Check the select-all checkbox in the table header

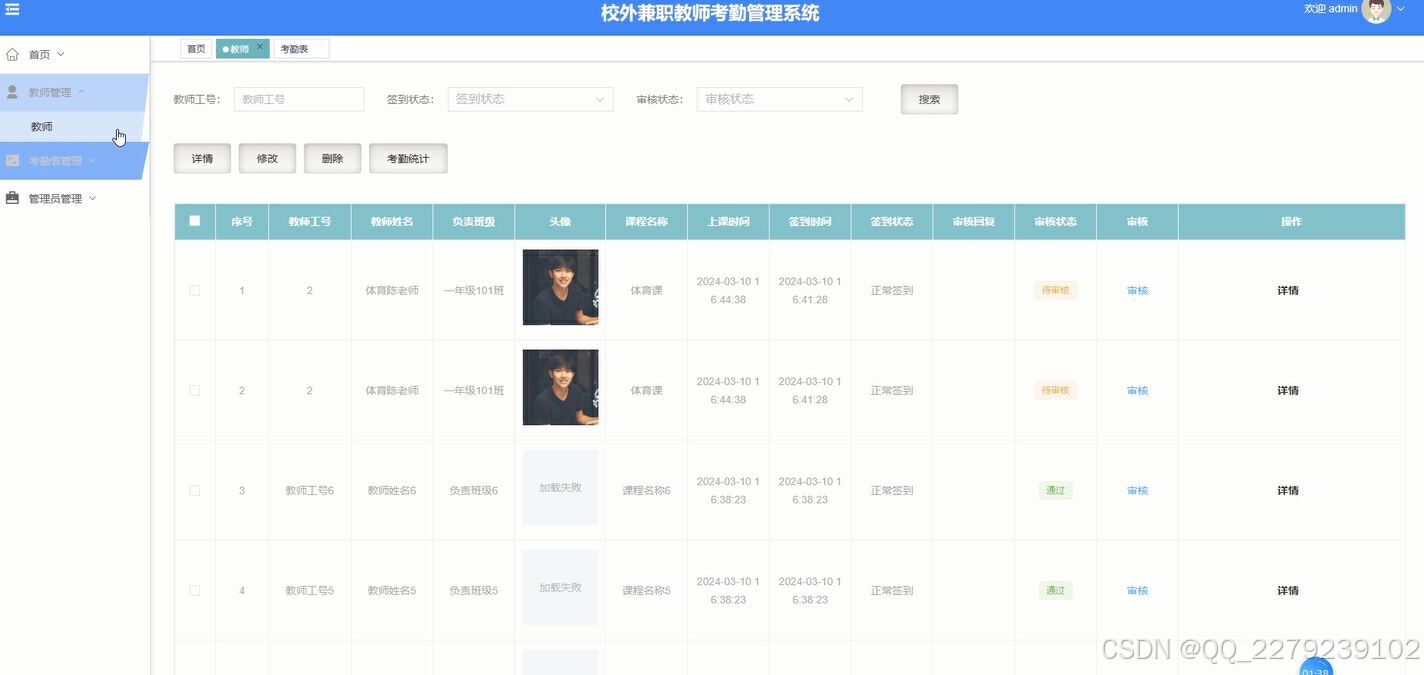pyautogui.click(x=195, y=221)
